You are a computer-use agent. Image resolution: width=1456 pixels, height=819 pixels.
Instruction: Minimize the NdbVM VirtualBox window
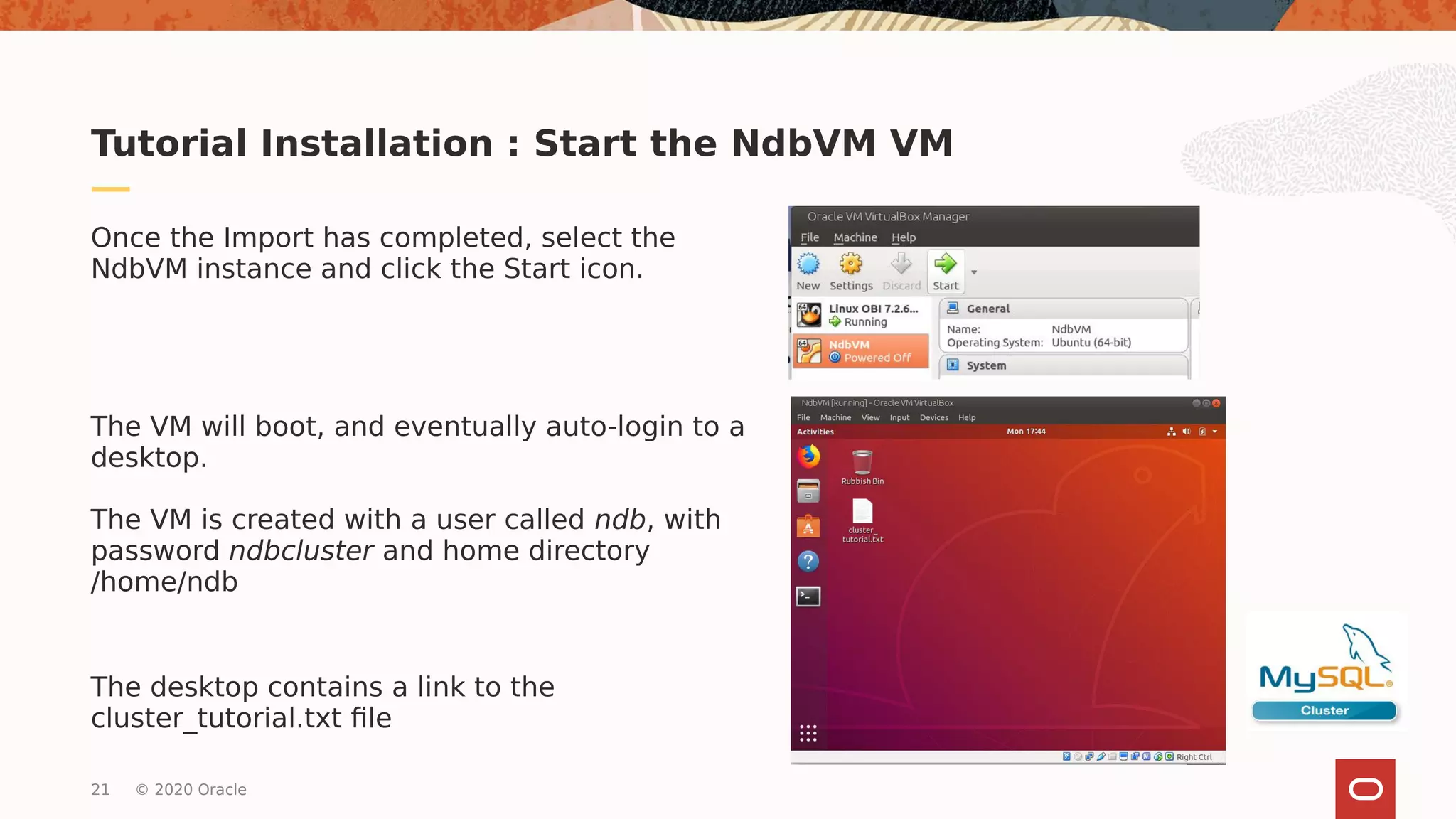[1196, 403]
